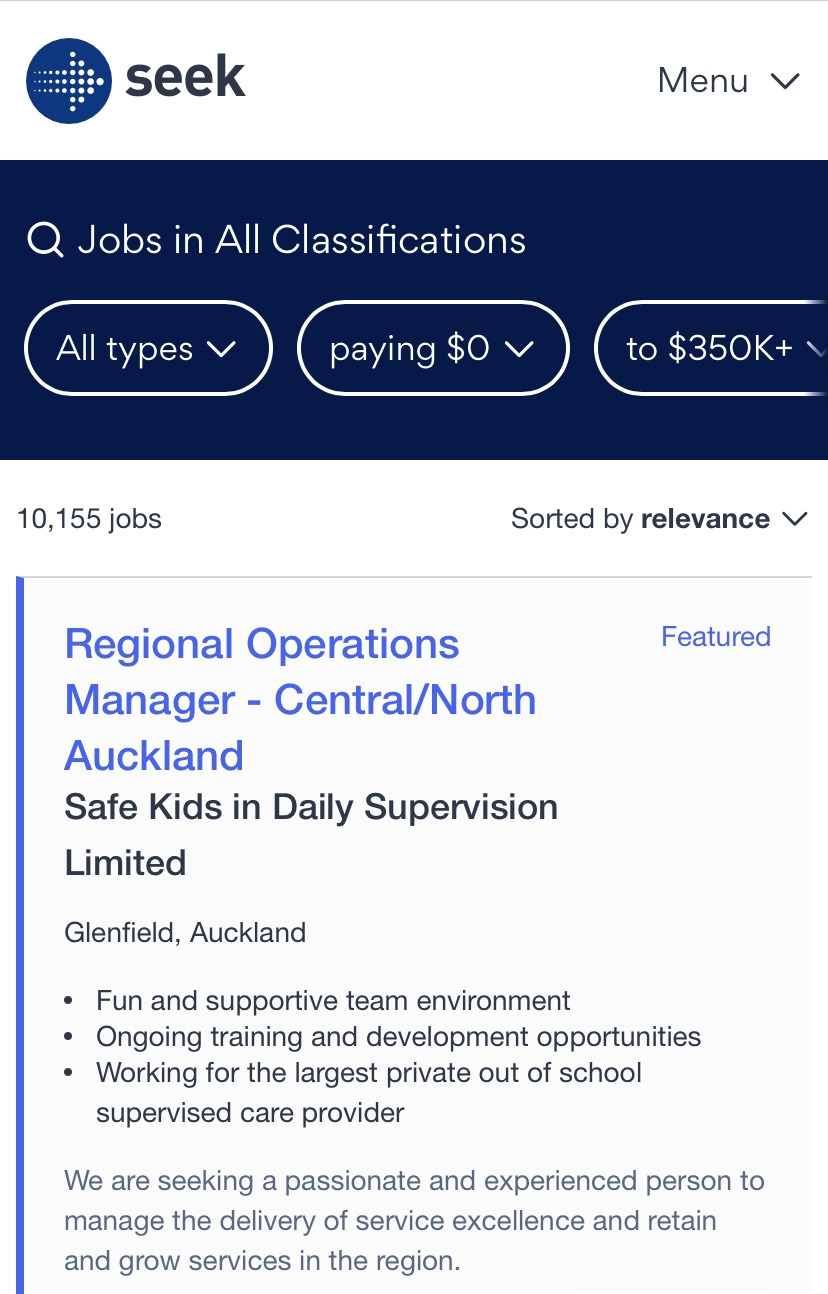Open the All types dropdown
828x1294 pixels.
147,348
